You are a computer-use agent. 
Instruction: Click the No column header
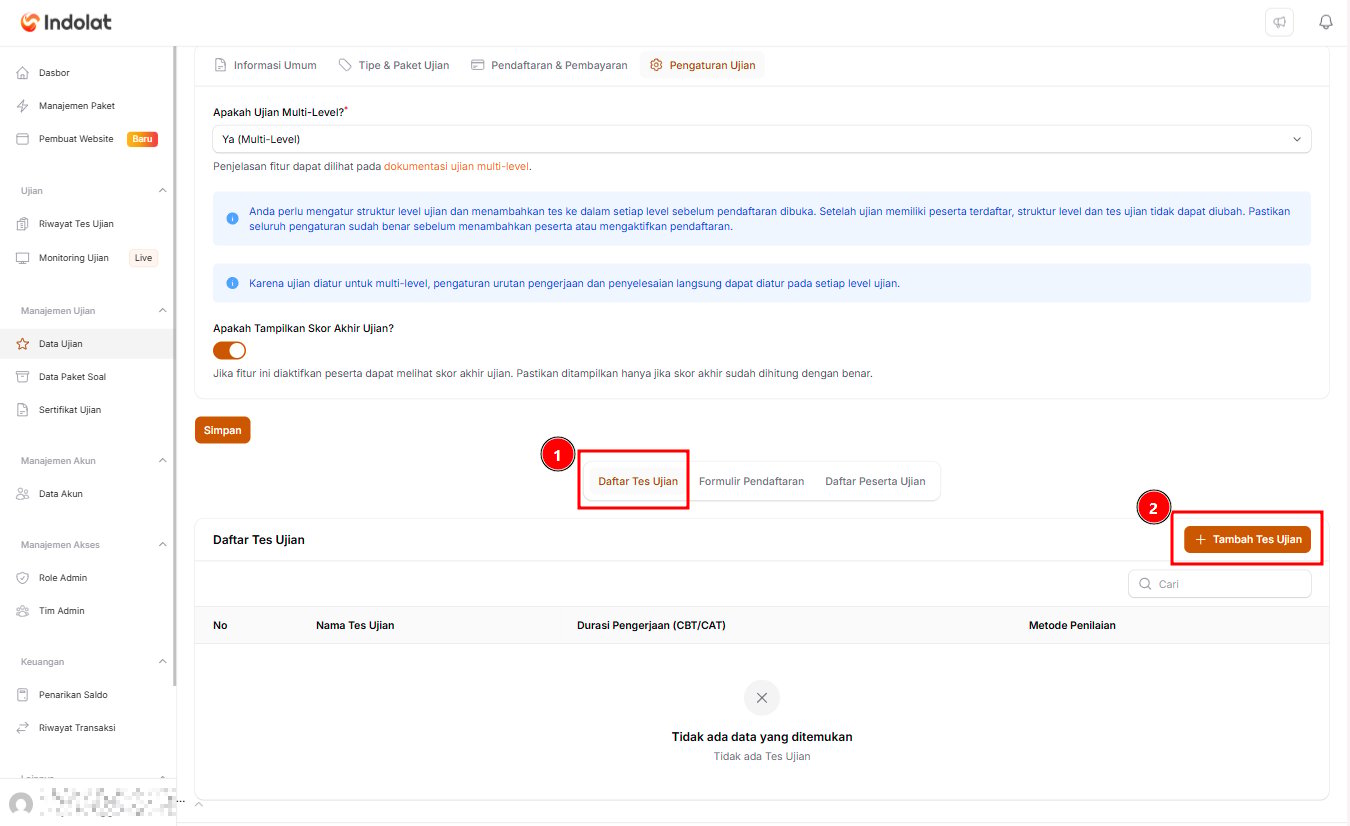pos(220,625)
